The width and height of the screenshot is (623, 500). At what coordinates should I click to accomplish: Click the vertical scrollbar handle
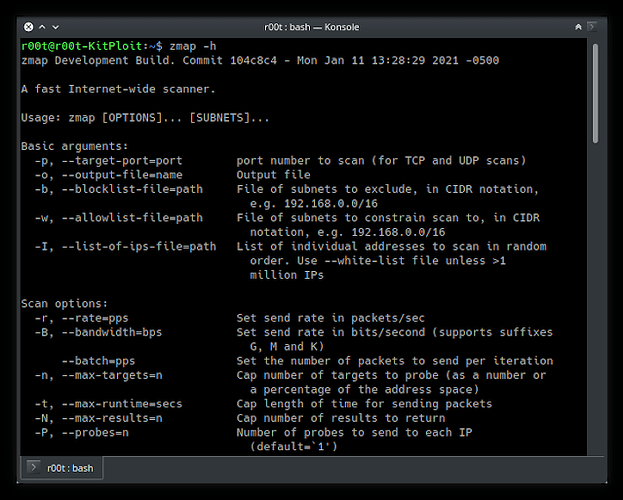[595, 93]
